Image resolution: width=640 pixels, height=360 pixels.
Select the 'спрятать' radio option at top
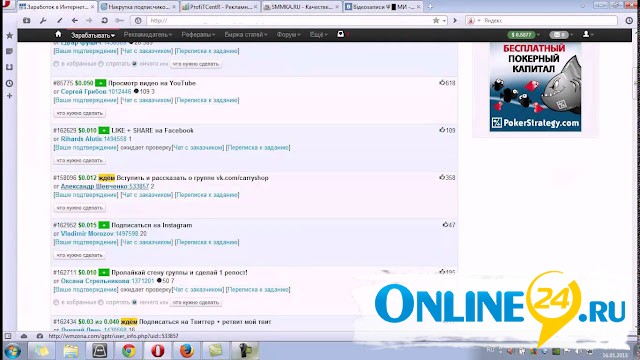pyautogui.click(x=101, y=64)
